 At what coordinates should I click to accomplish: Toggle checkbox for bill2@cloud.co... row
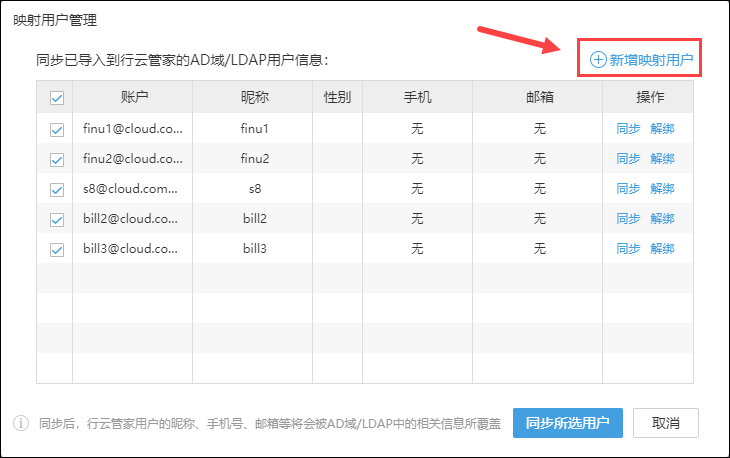point(56,218)
